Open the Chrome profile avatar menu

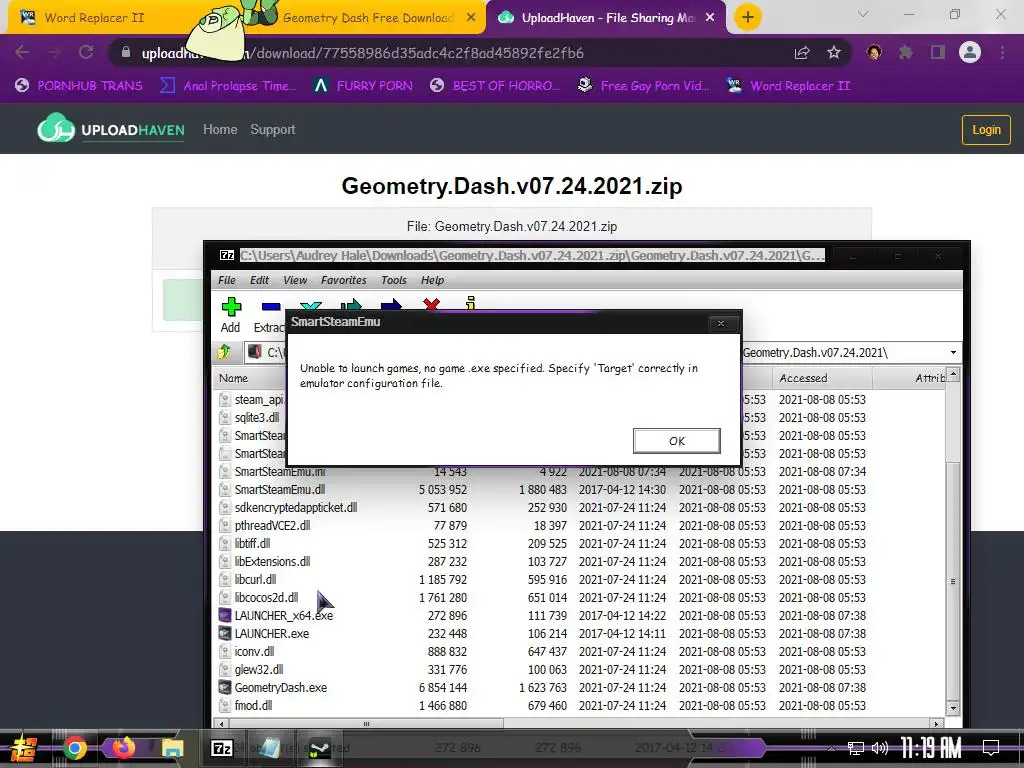(x=970, y=52)
